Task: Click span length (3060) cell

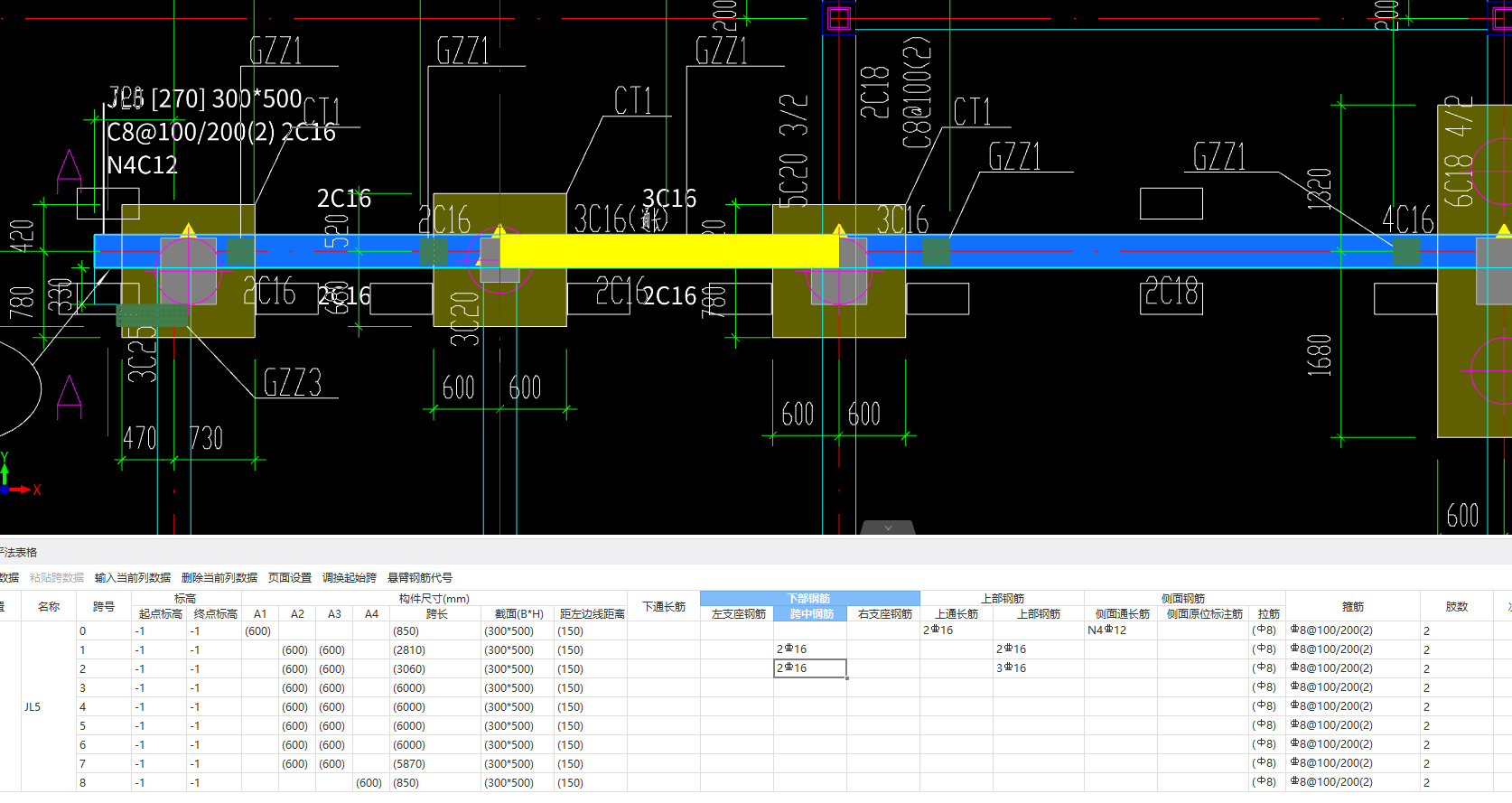Action: click(435, 669)
